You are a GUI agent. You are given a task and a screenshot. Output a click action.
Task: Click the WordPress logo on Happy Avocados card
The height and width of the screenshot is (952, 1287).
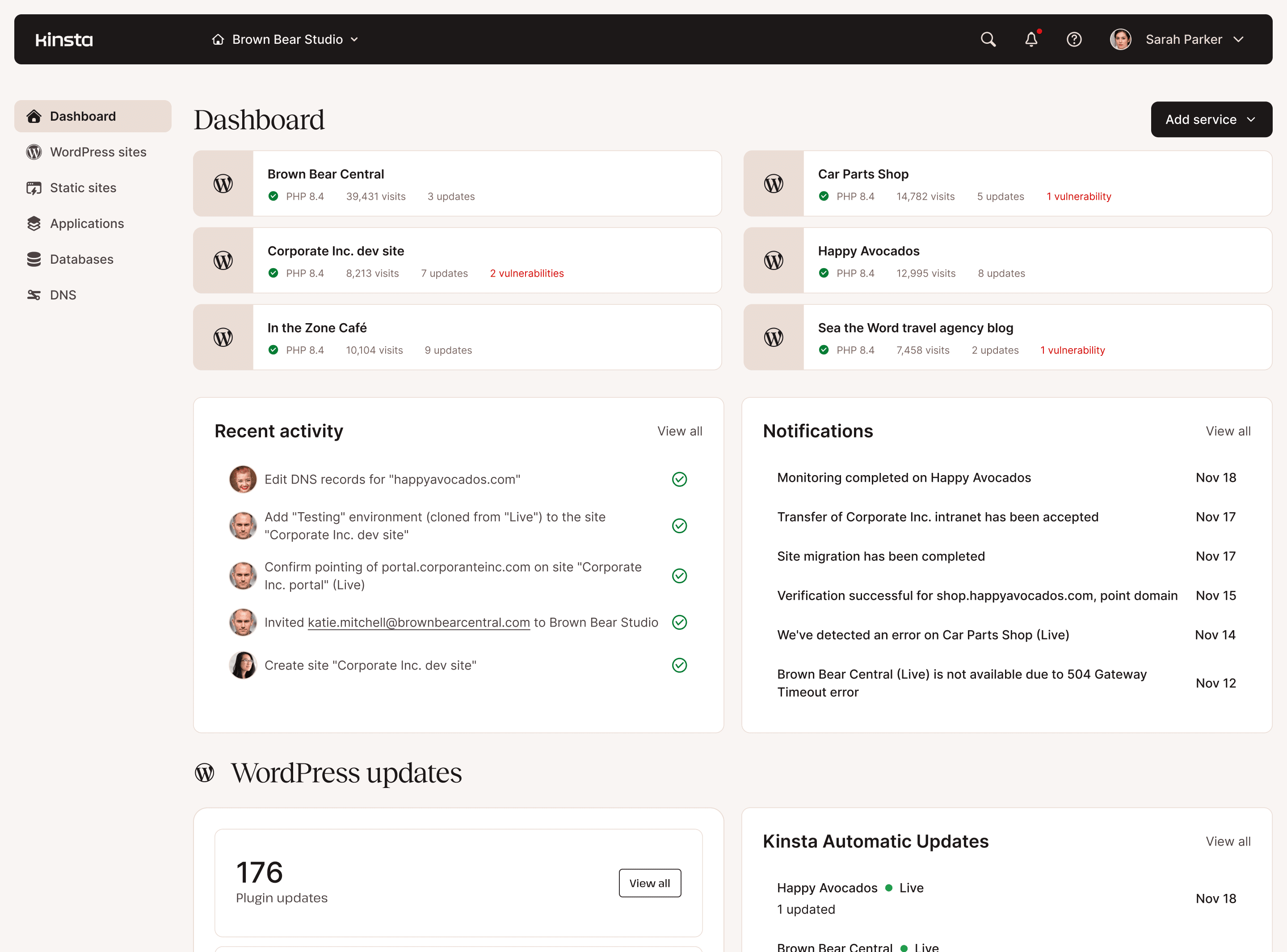(773, 260)
